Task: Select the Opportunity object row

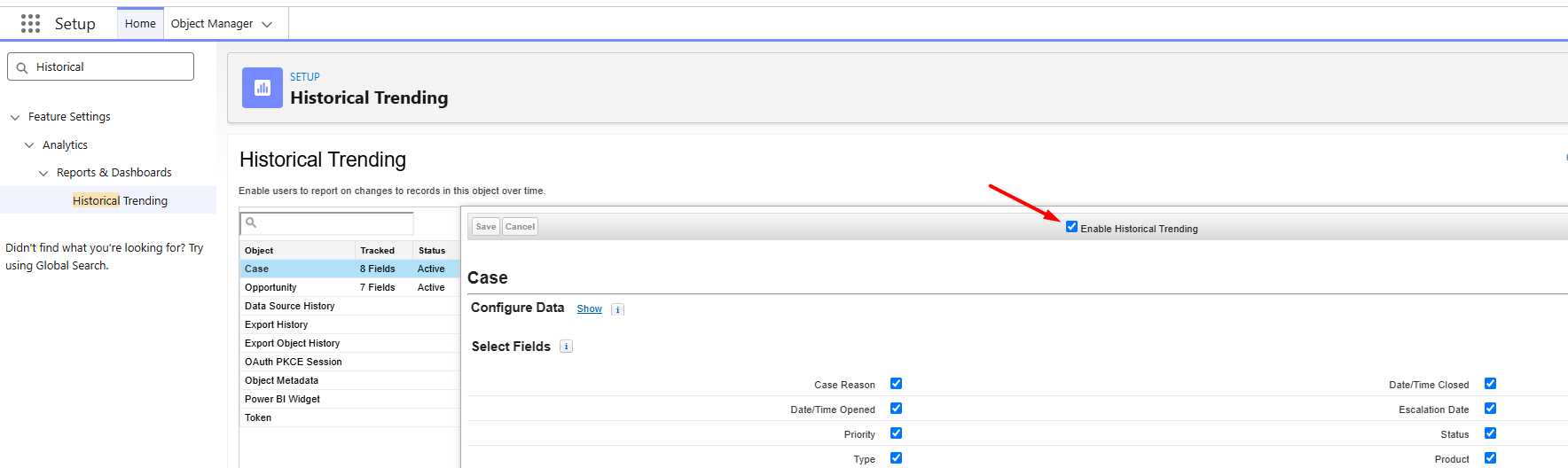Action: [349, 287]
